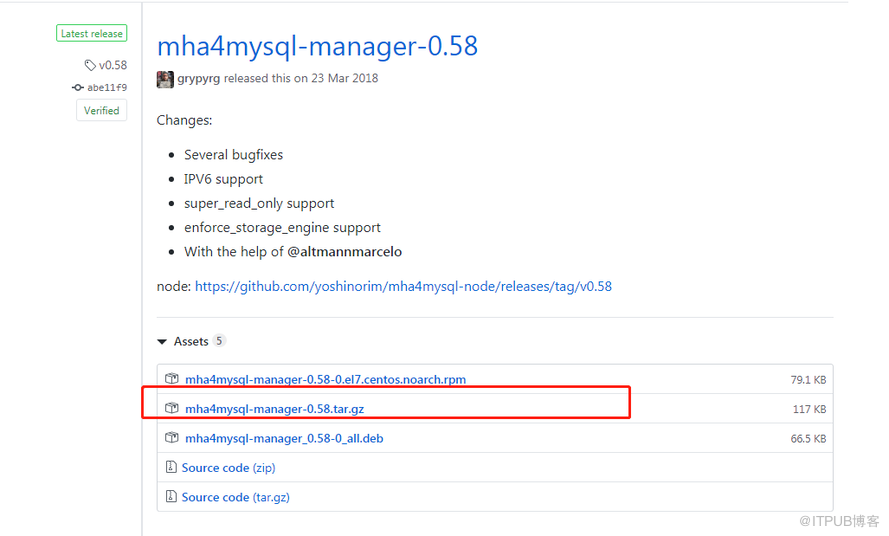Open the mha4mysql-node v0.58 release URL
Screen dimensions: 889x536
click(x=403, y=286)
